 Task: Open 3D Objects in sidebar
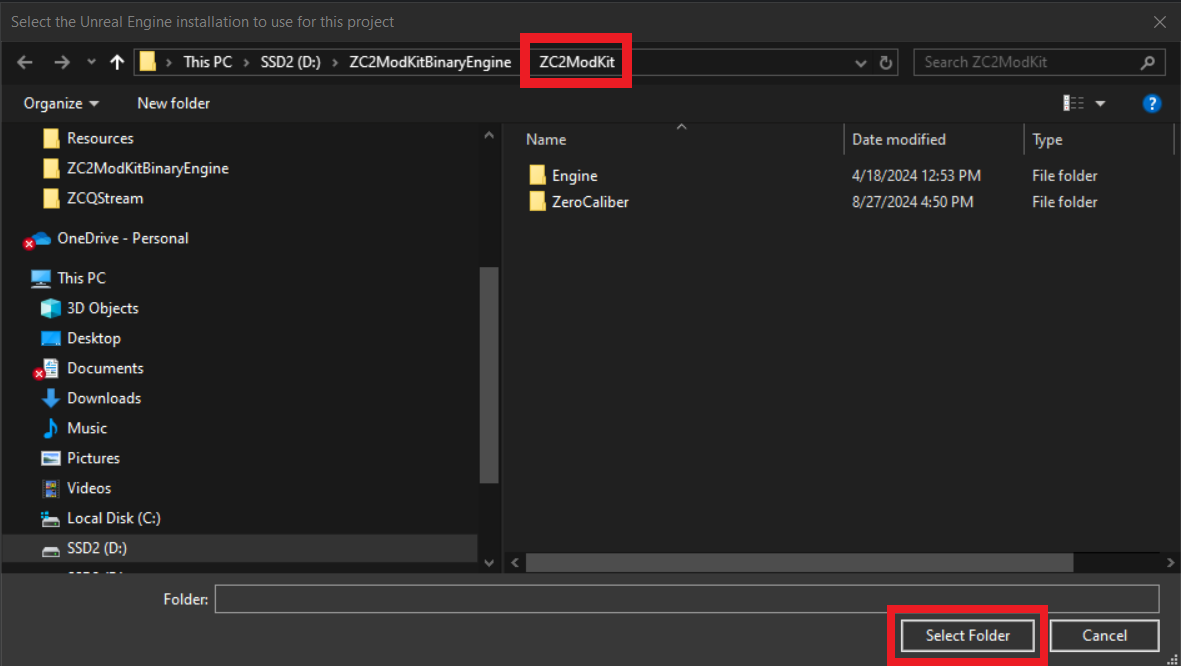102,308
